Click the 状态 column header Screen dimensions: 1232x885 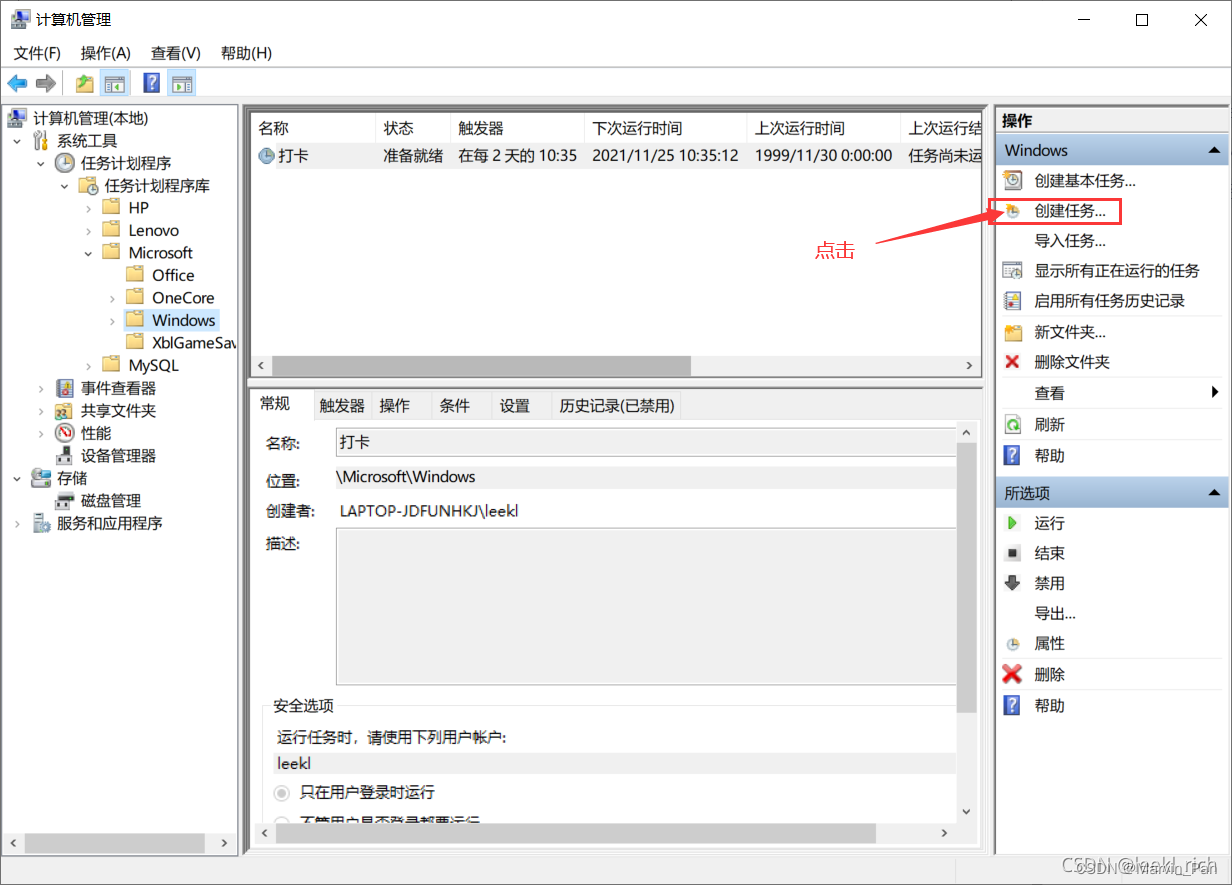coord(412,128)
